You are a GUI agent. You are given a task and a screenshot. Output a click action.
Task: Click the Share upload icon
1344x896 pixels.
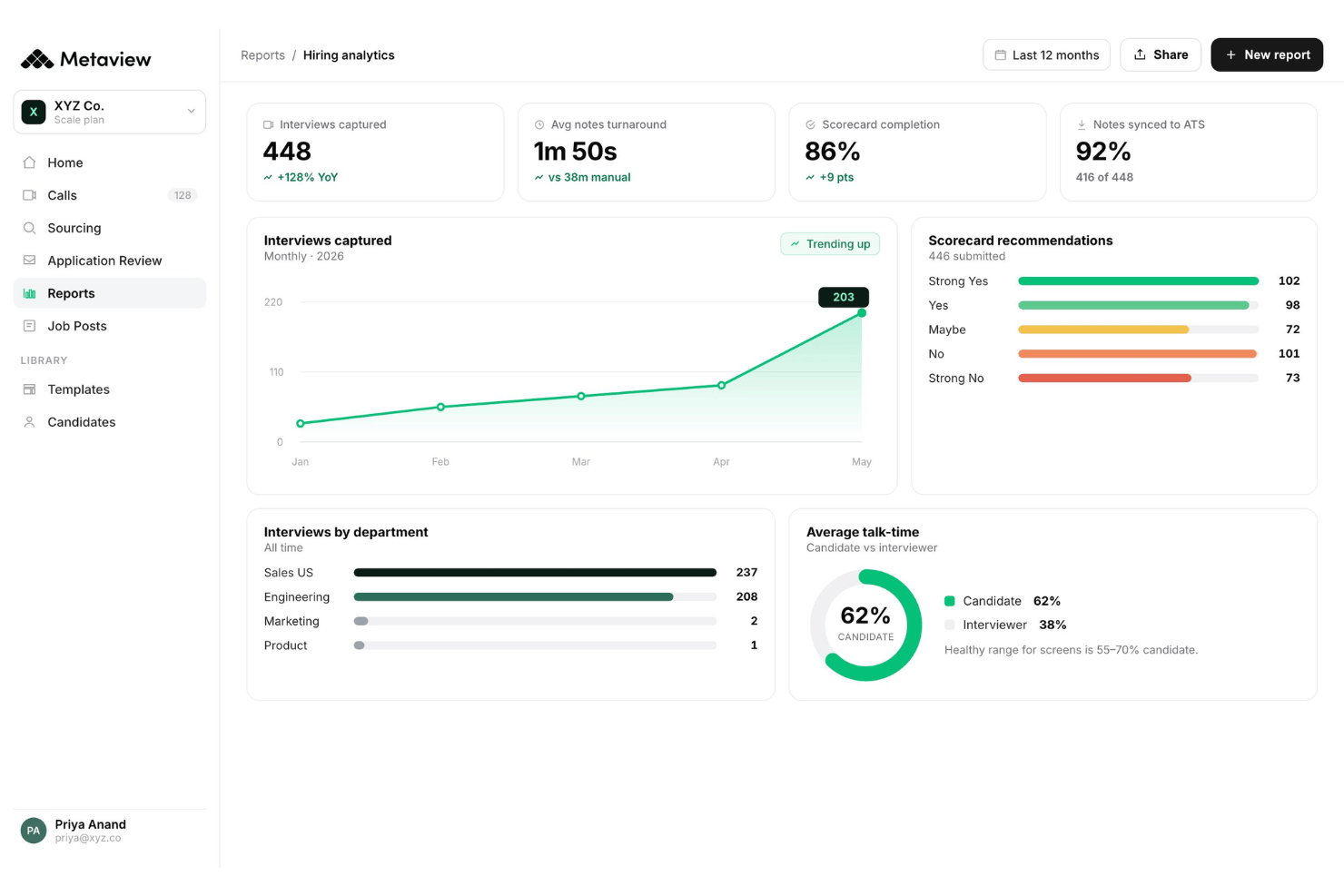pyautogui.click(x=1140, y=54)
